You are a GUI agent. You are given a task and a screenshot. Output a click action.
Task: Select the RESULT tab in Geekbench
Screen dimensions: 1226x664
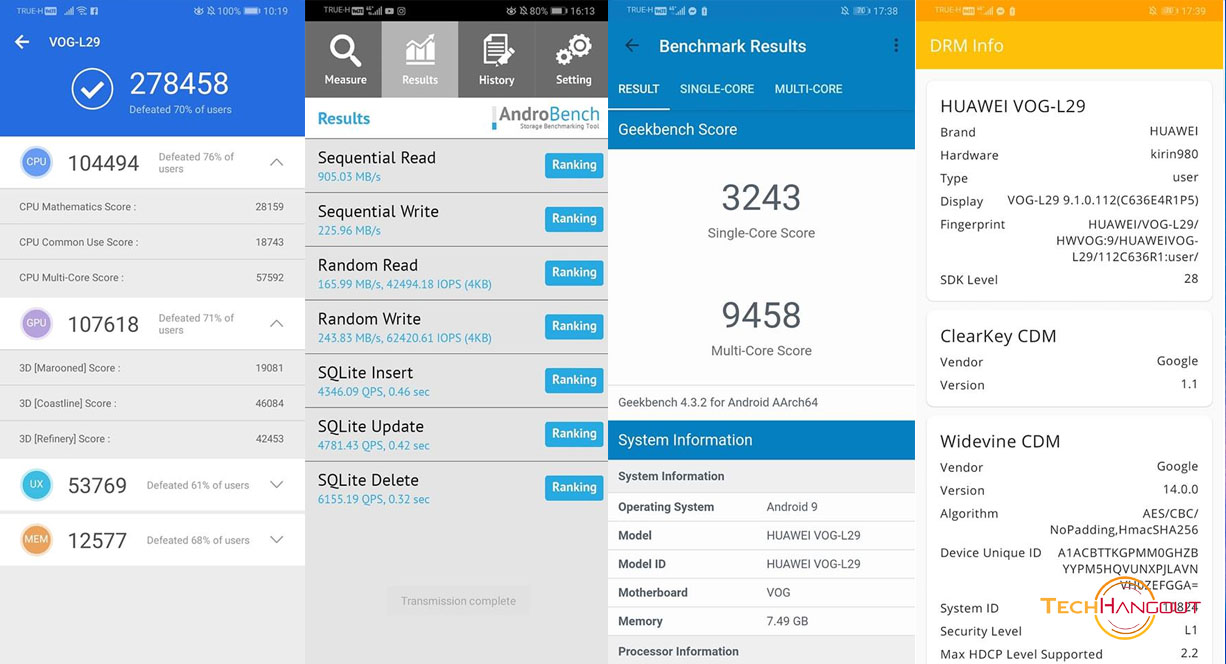pyautogui.click(x=638, y=89)
